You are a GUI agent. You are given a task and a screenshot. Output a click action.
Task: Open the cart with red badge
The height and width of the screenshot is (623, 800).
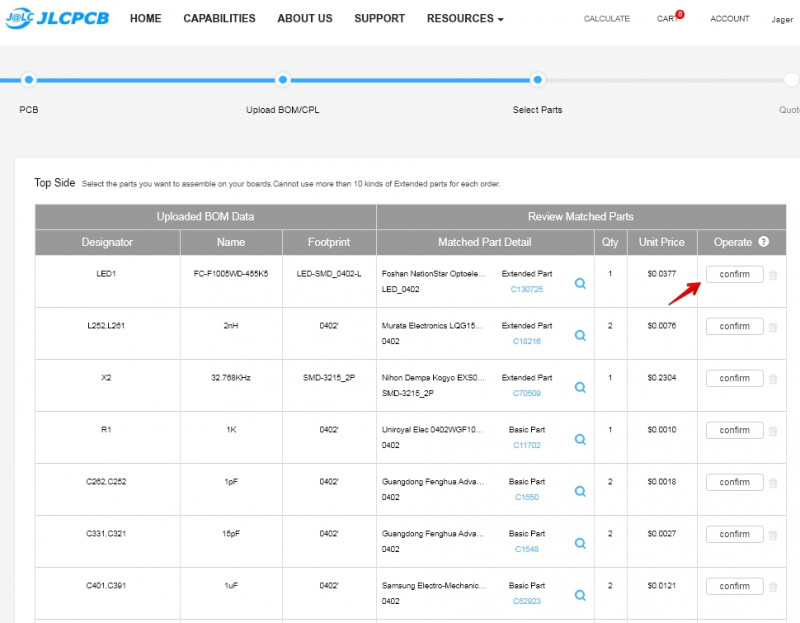point(668,18)
